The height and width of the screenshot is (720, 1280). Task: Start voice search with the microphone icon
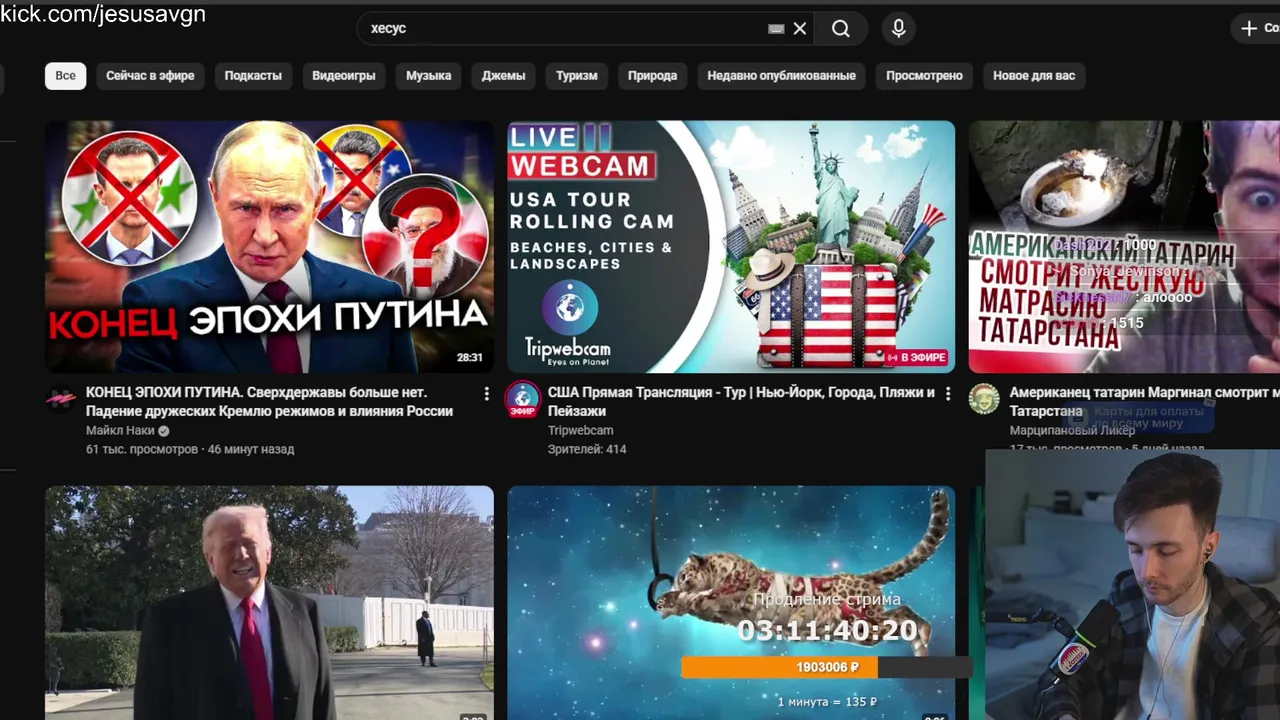pos(898,29)
